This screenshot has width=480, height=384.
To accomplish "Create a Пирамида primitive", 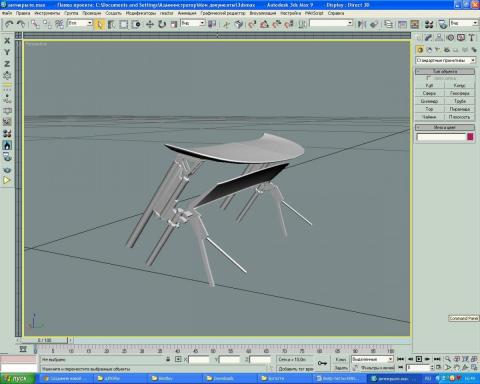I will pyautogui.click(x=460, y=109).
